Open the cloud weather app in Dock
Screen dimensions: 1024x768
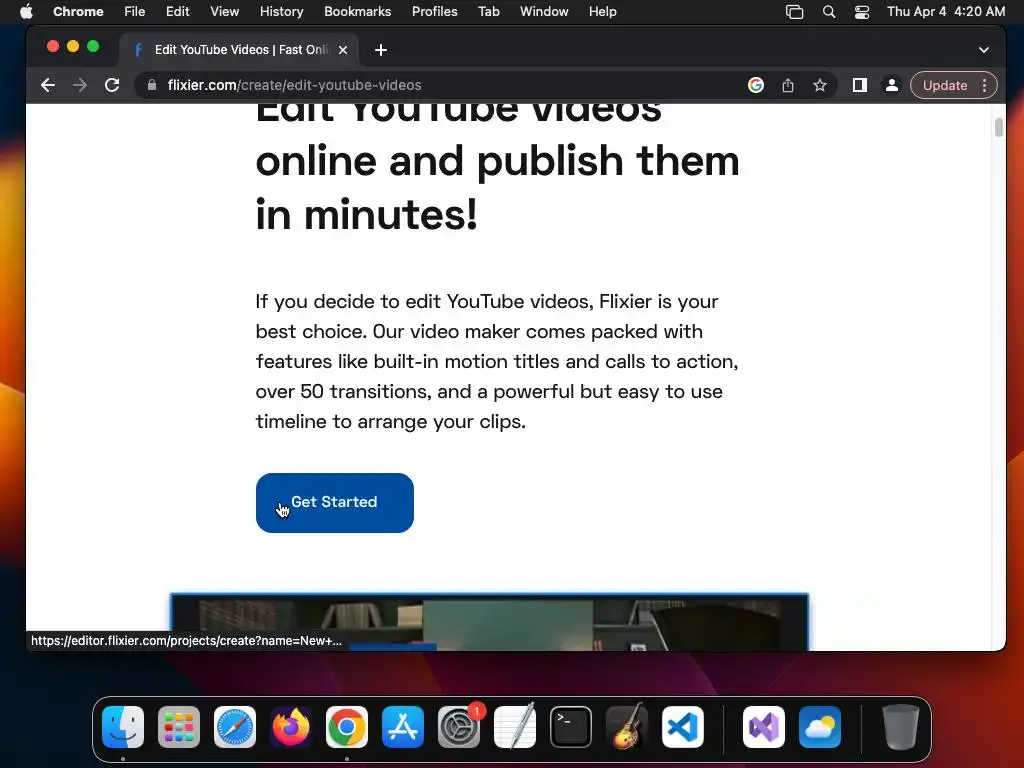coord(820,727)
